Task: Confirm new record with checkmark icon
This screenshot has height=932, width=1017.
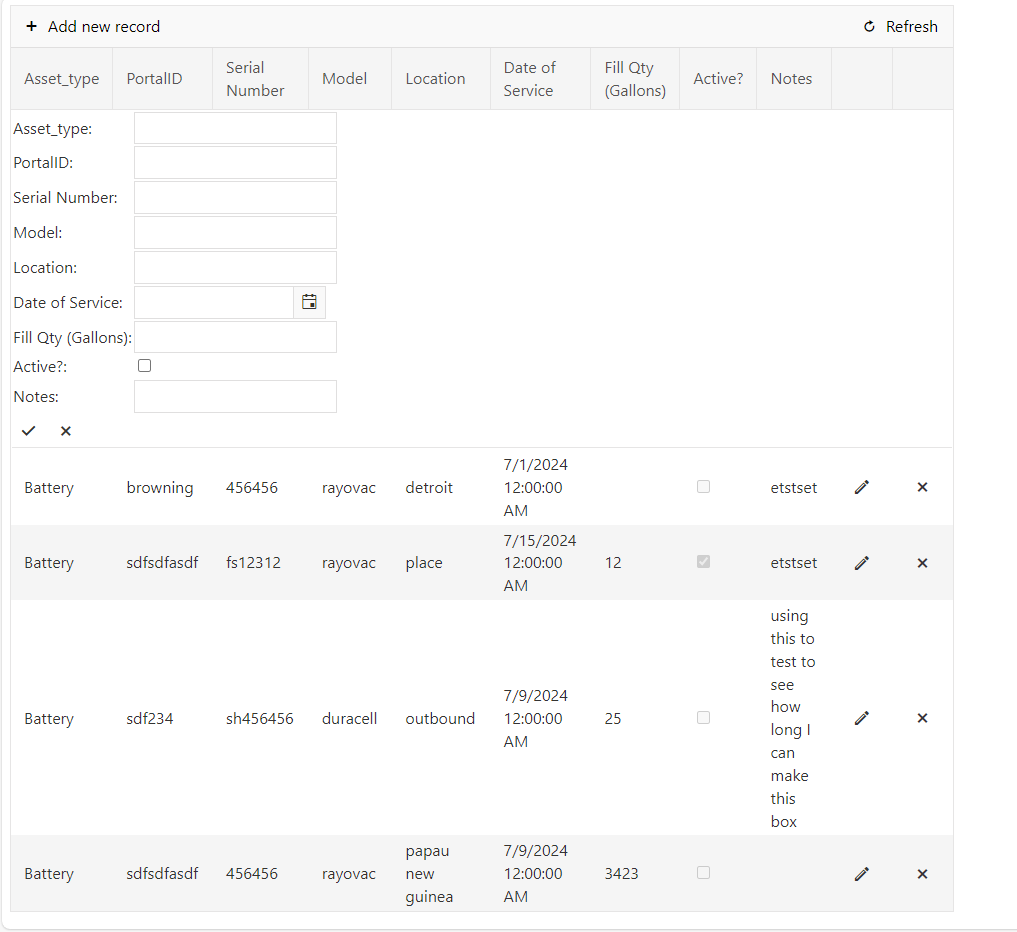Action: tap(29, 431)
